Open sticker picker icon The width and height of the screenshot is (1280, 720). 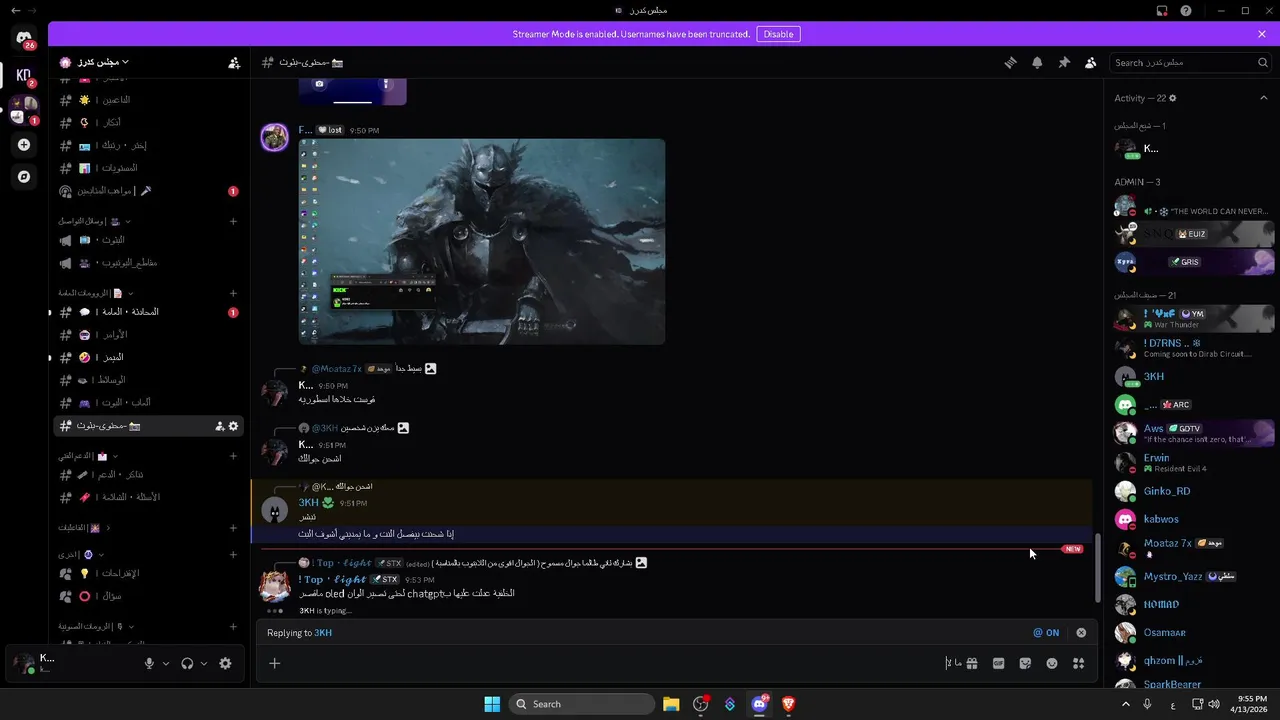click(1025, 663)
